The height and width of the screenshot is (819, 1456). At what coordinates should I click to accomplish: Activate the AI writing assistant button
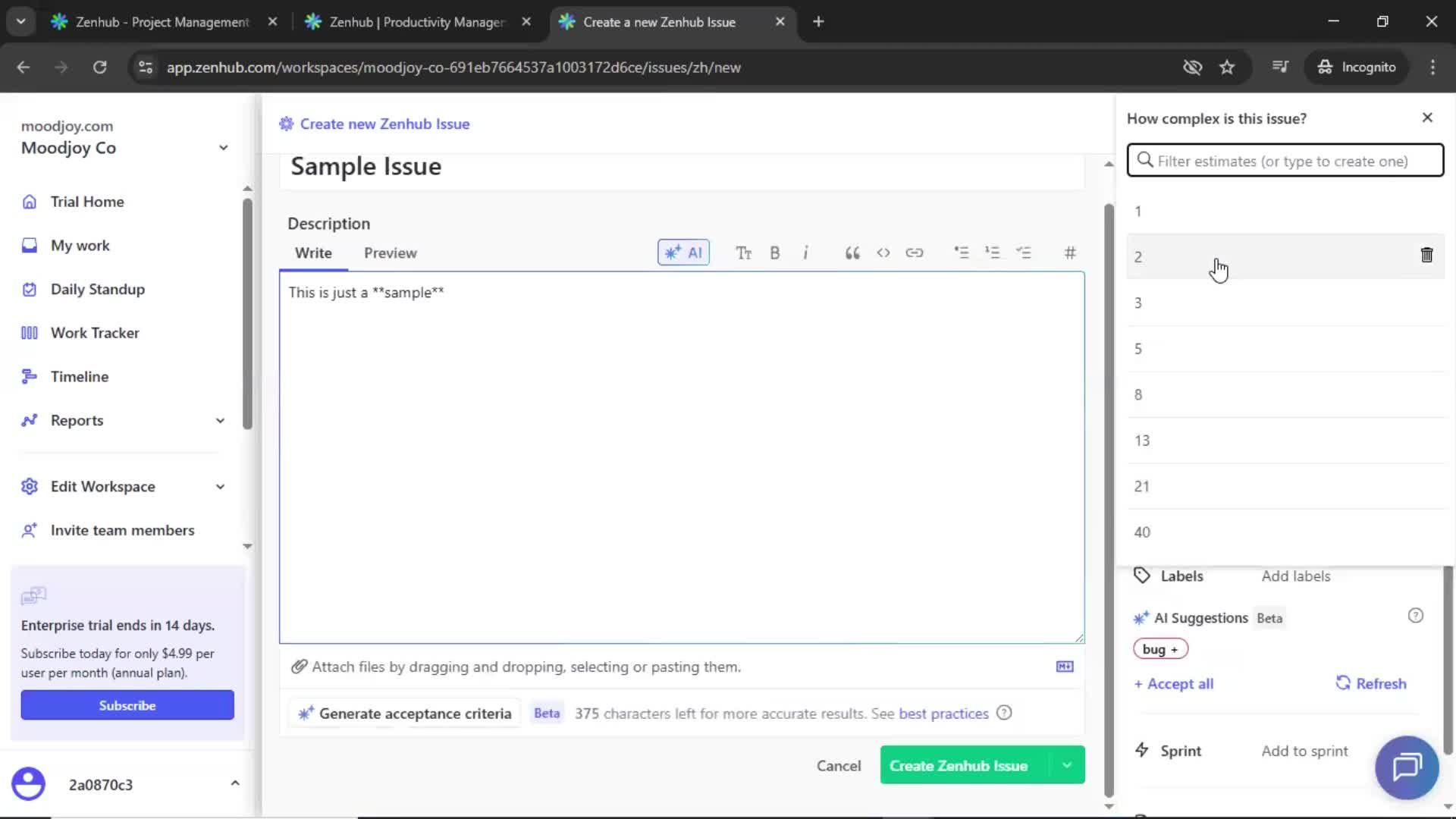pos(682,253)
